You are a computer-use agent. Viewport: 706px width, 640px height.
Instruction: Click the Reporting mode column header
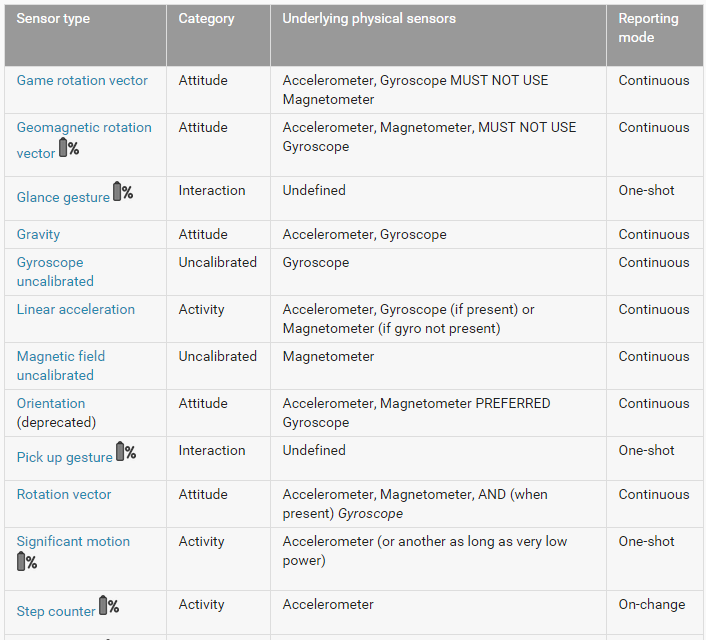click(648, 28)
